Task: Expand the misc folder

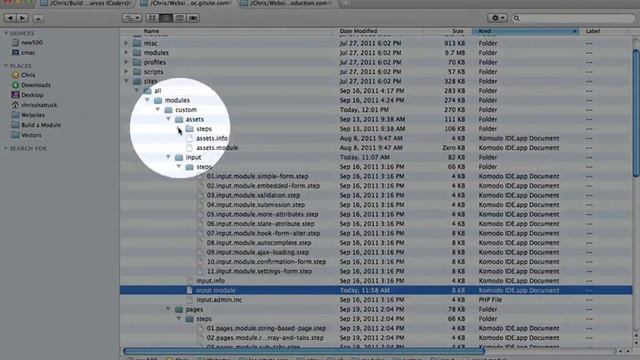Action: pyautogui.click(x=126, y=43)
